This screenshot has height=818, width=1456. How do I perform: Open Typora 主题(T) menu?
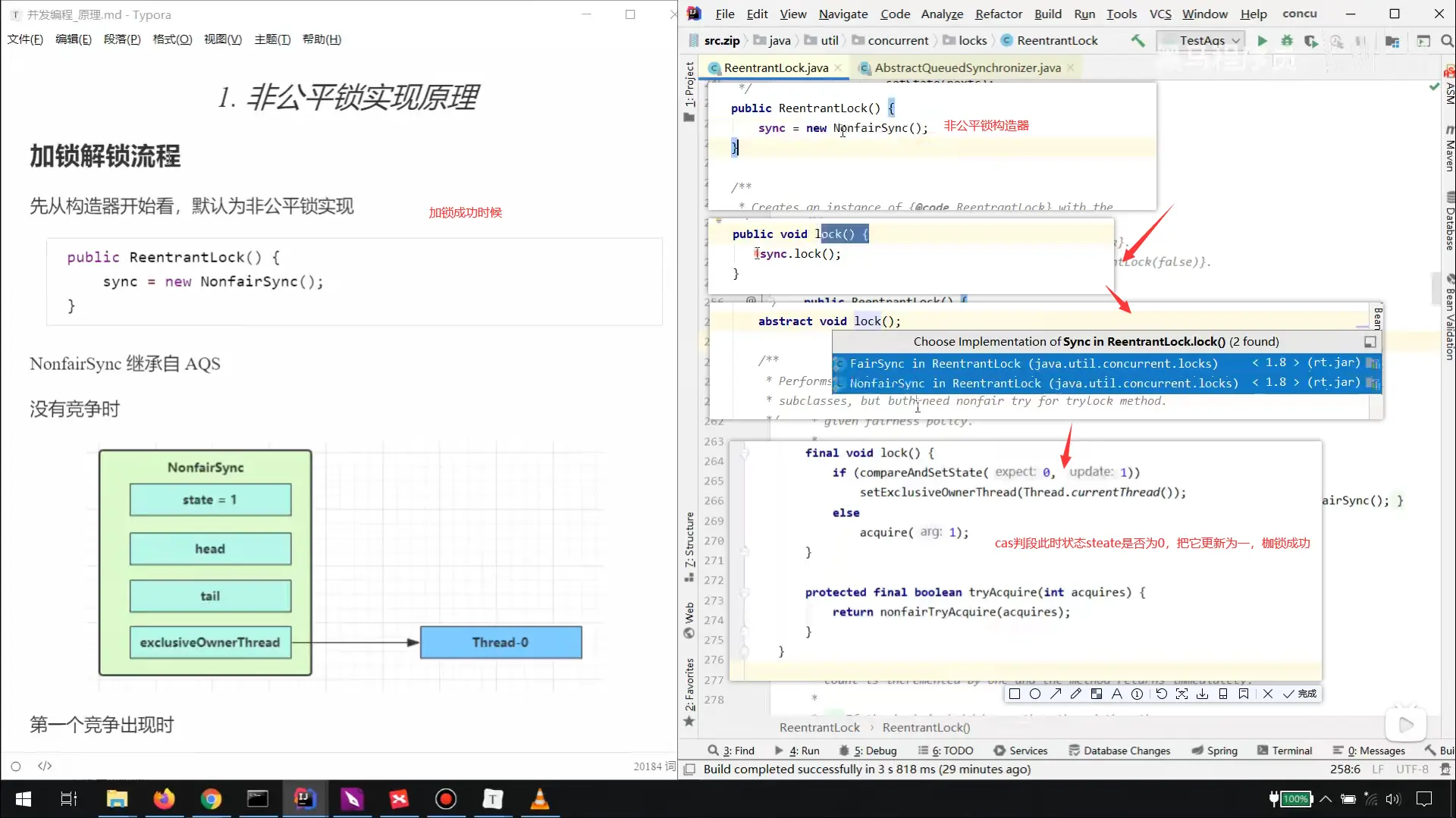click(272, 39)
